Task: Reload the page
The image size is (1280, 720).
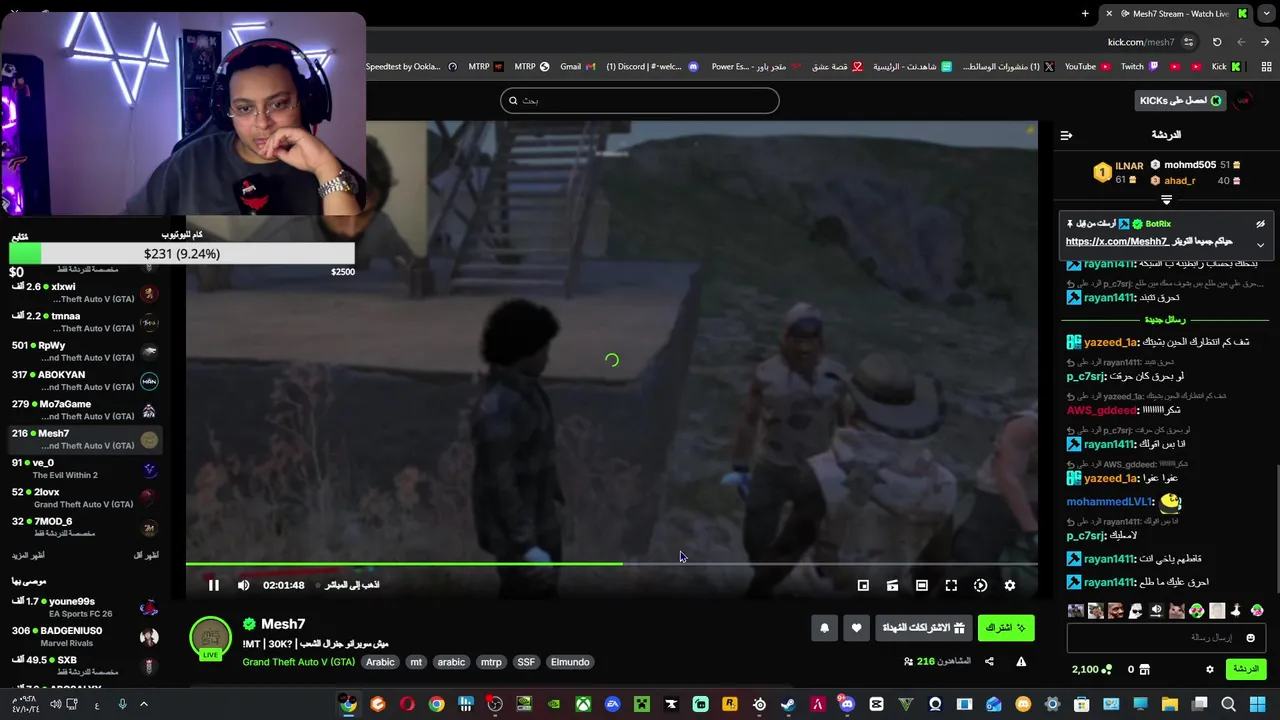Action: point(1217,42)
